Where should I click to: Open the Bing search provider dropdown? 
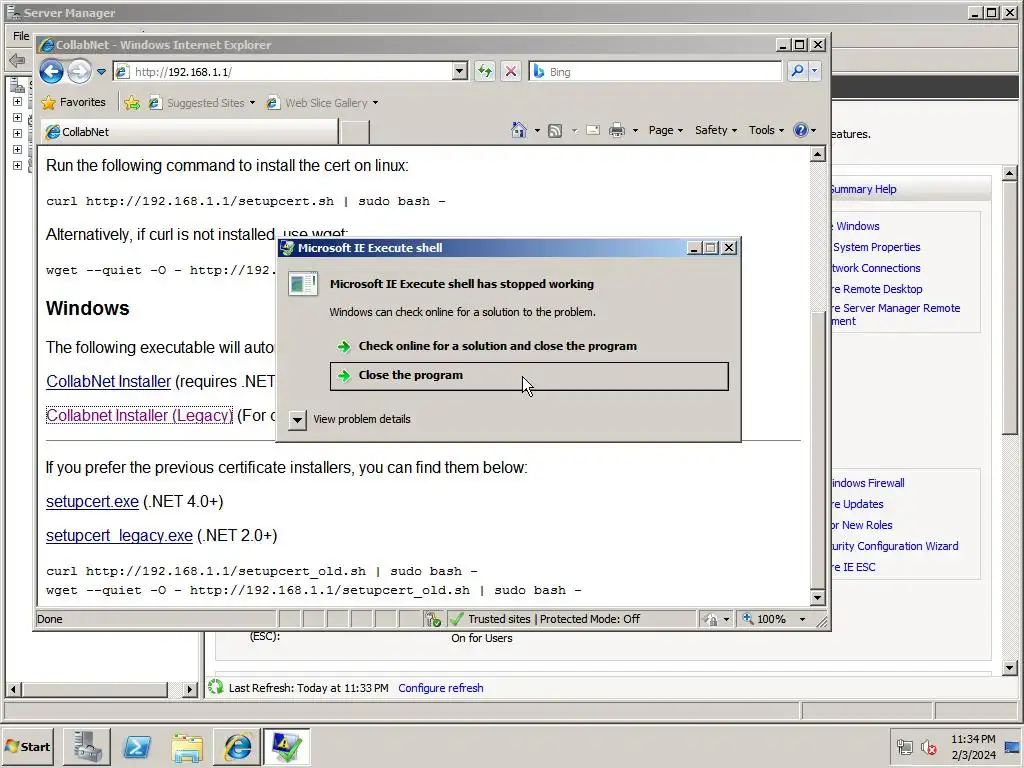click(814, 71)
